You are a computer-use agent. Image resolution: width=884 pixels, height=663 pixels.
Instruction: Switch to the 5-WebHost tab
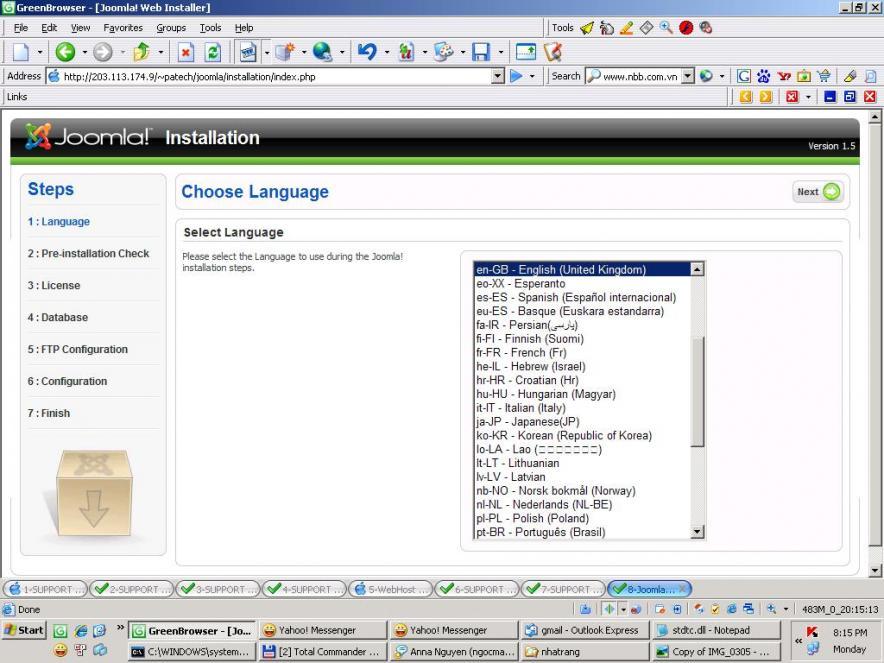coord(391,589)
